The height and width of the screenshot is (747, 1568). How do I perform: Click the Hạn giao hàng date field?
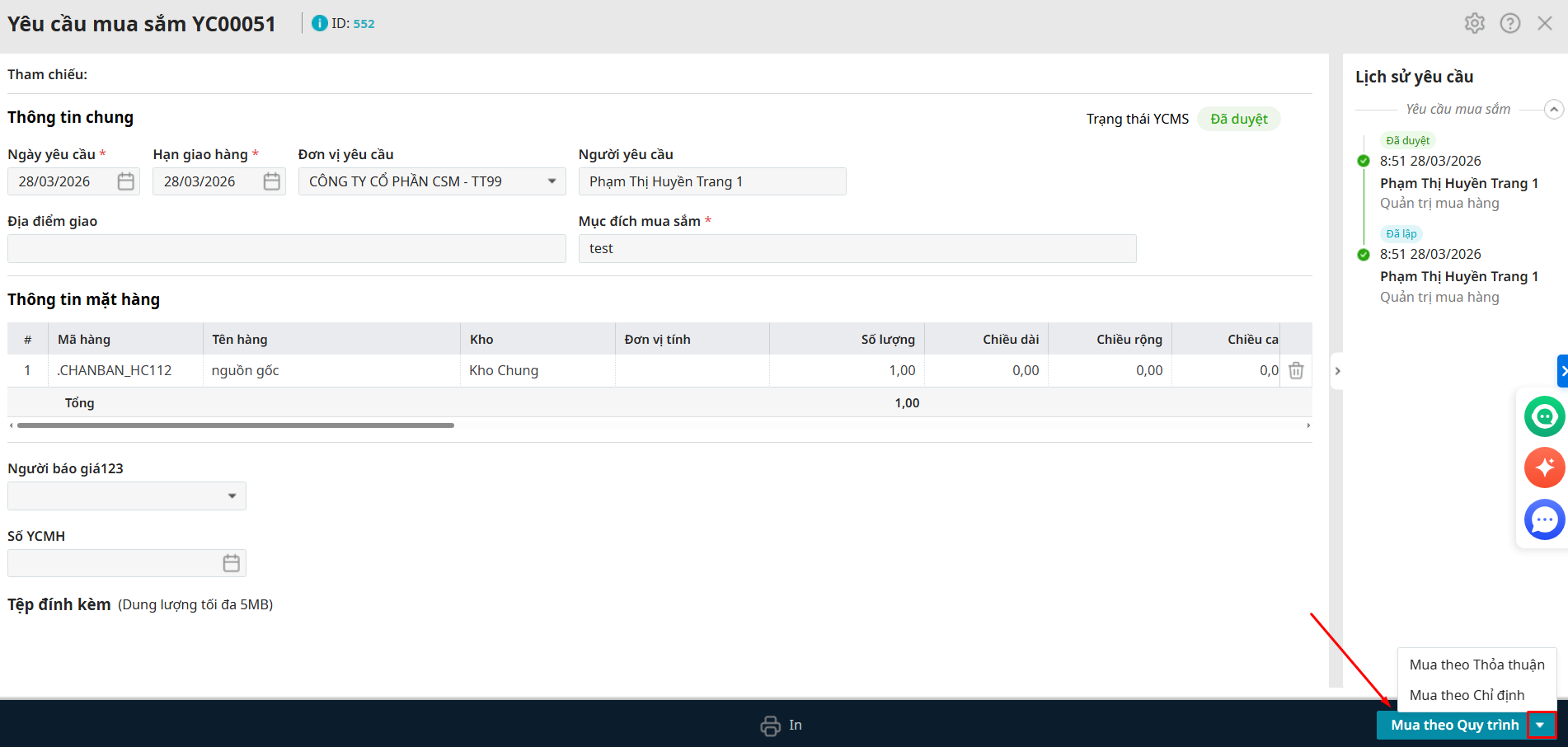(x=219, y=181)
